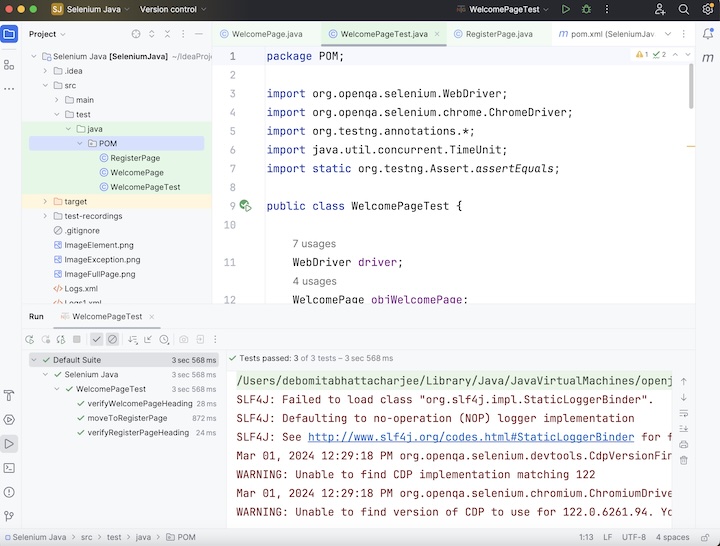Toggle soft-wrap in the console output

[x=683, y=412]
